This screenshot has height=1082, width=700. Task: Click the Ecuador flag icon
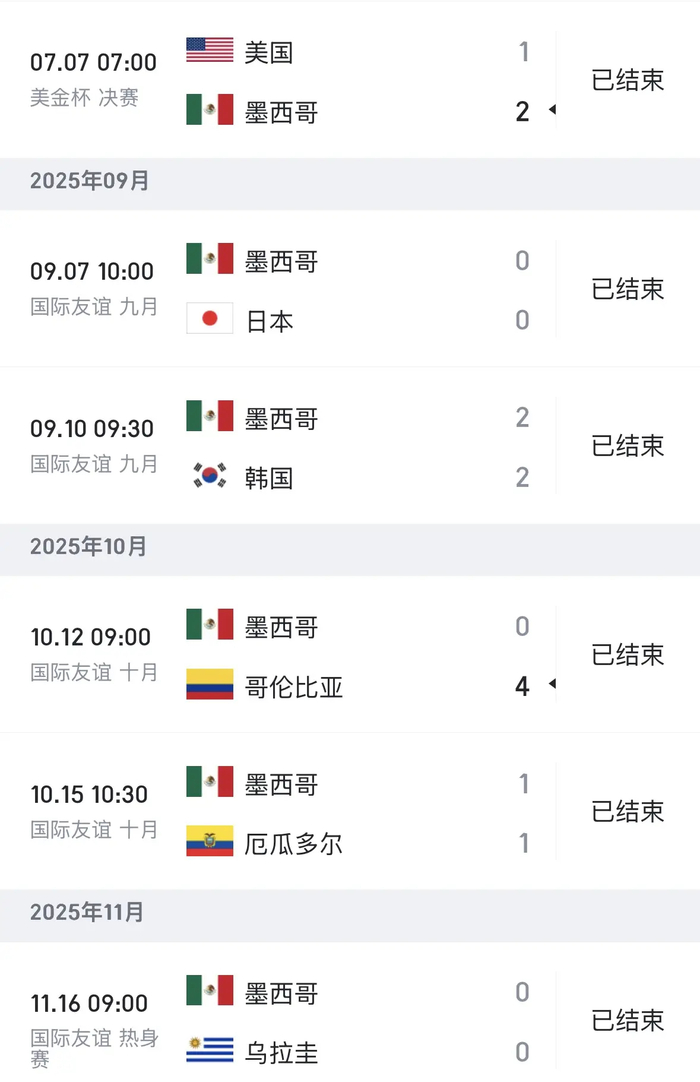pos(210,842)
